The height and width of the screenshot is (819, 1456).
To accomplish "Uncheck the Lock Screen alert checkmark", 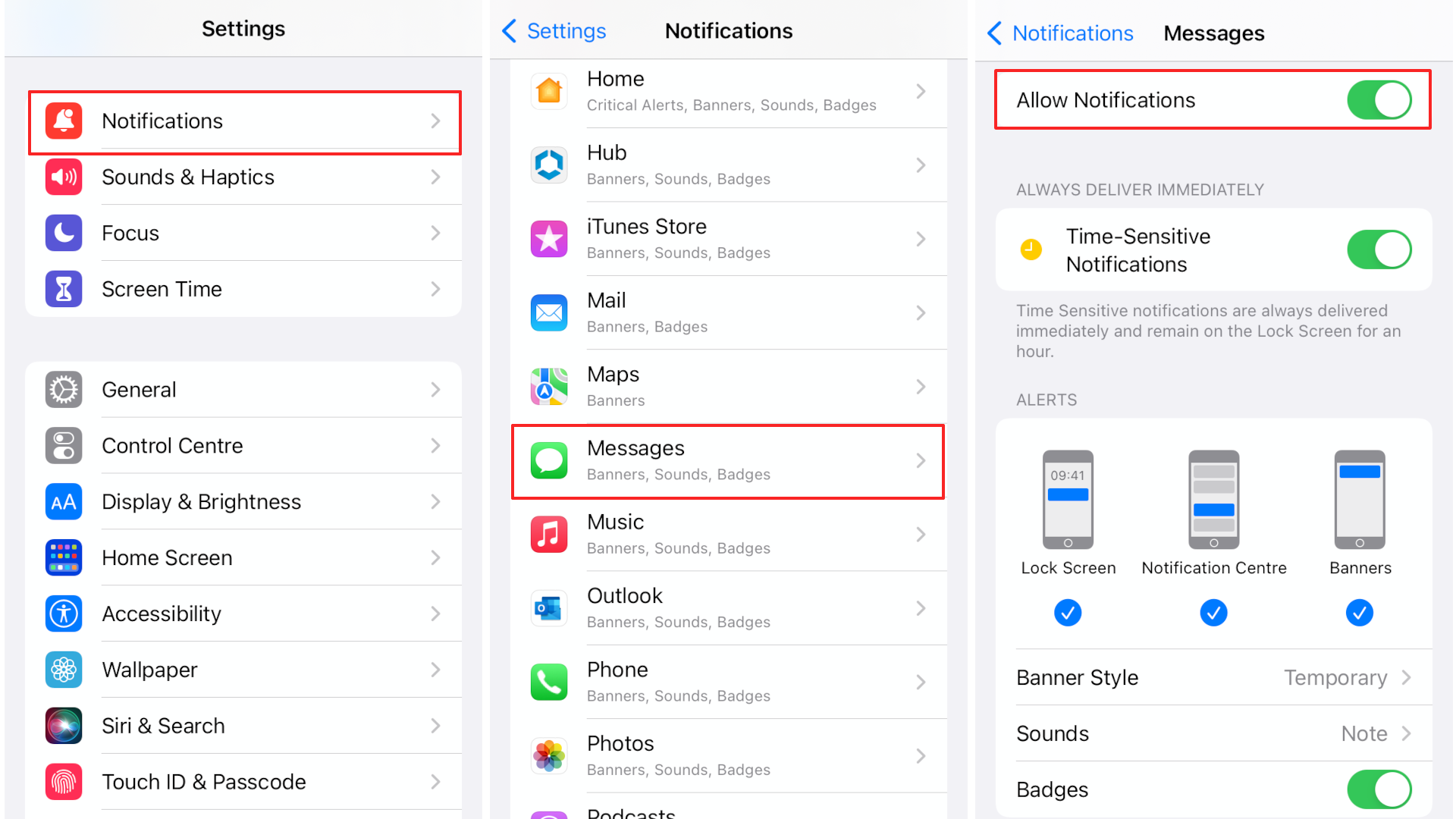I will pos(1067,613).
